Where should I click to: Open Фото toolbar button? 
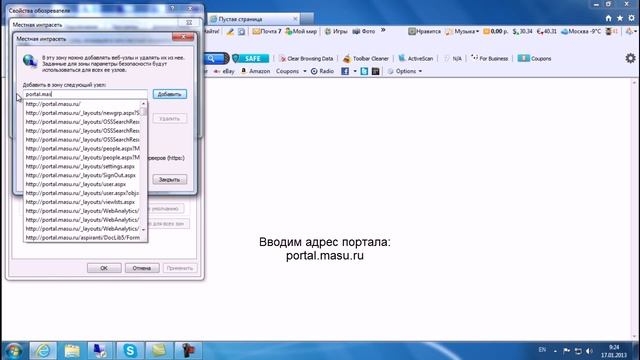click(x=364, y=31)
